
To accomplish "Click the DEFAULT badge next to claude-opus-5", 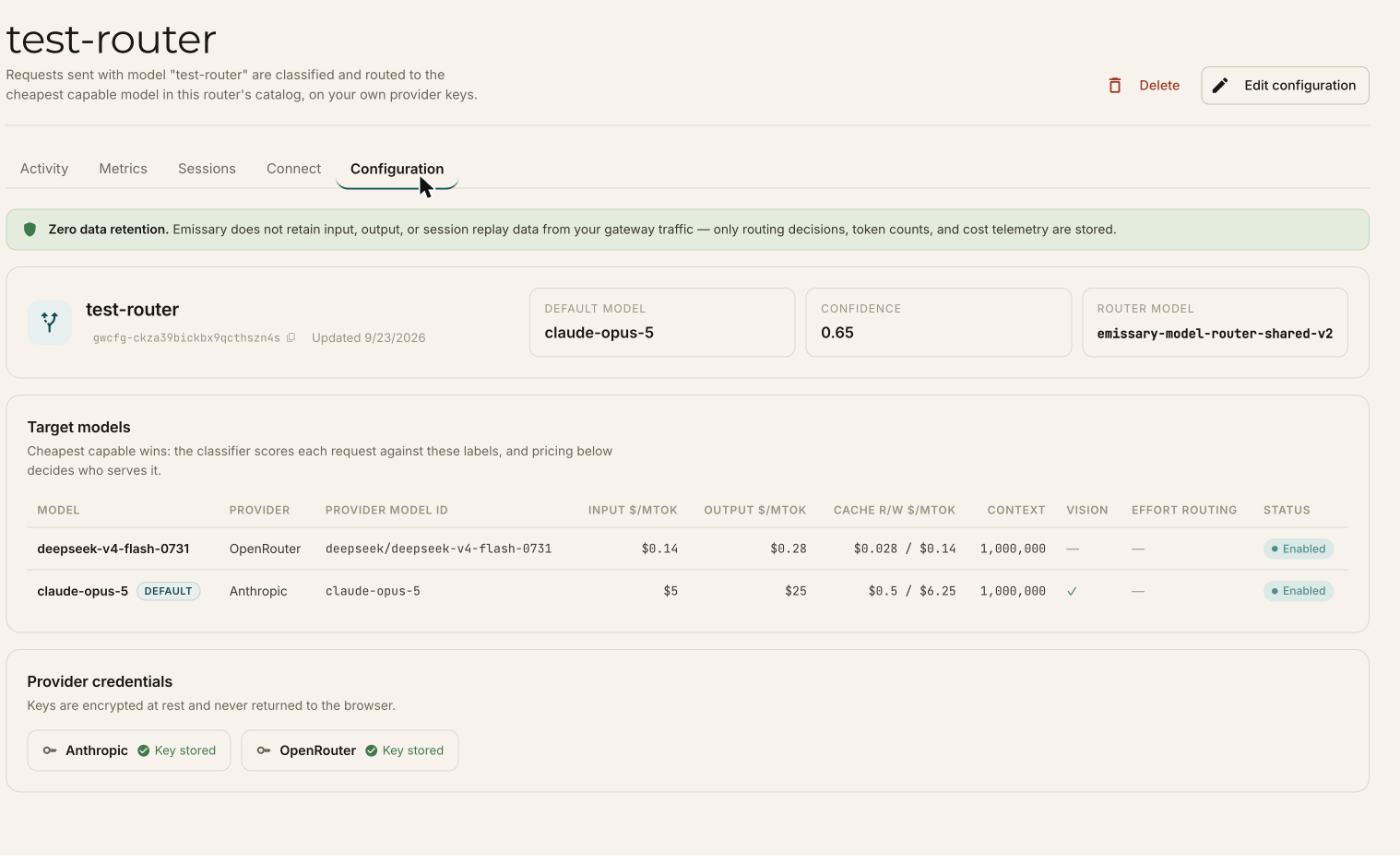I will tap(168, 591).
